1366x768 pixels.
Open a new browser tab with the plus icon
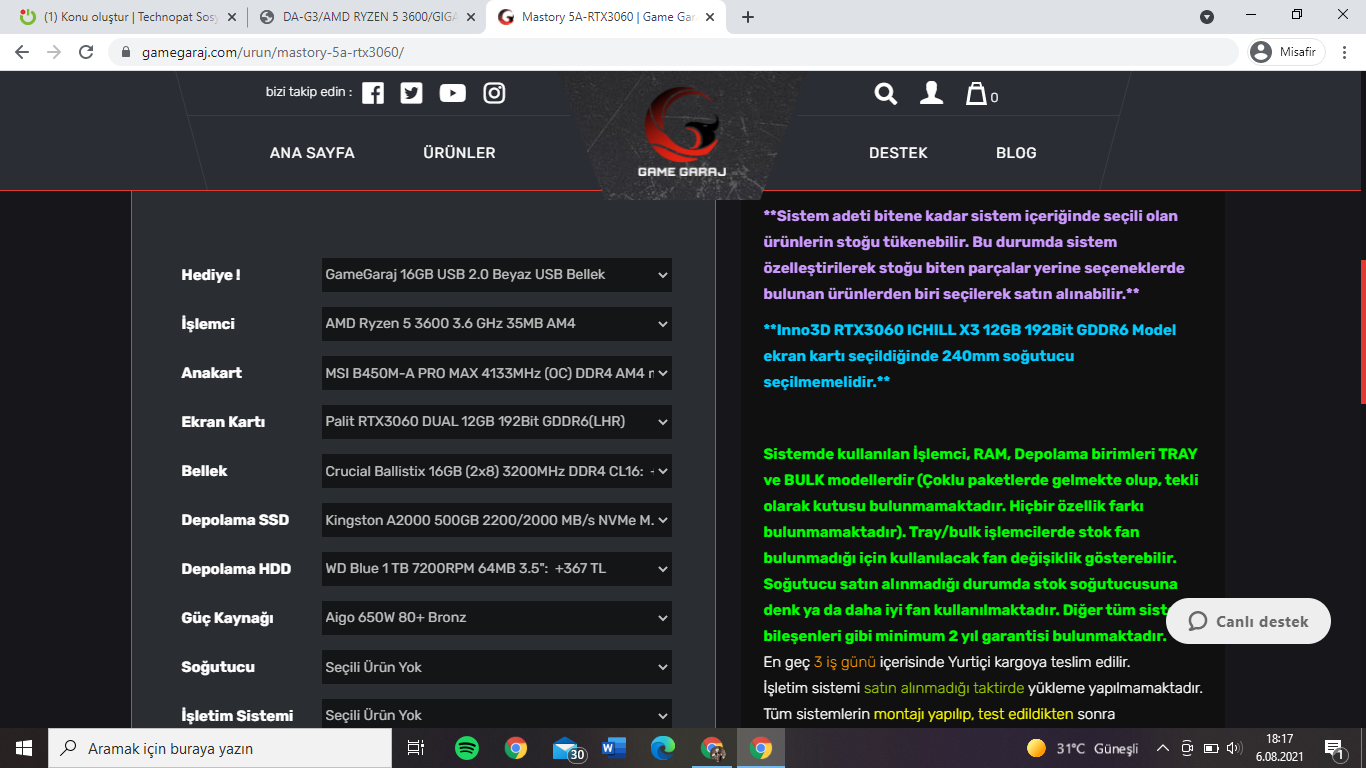747,17
